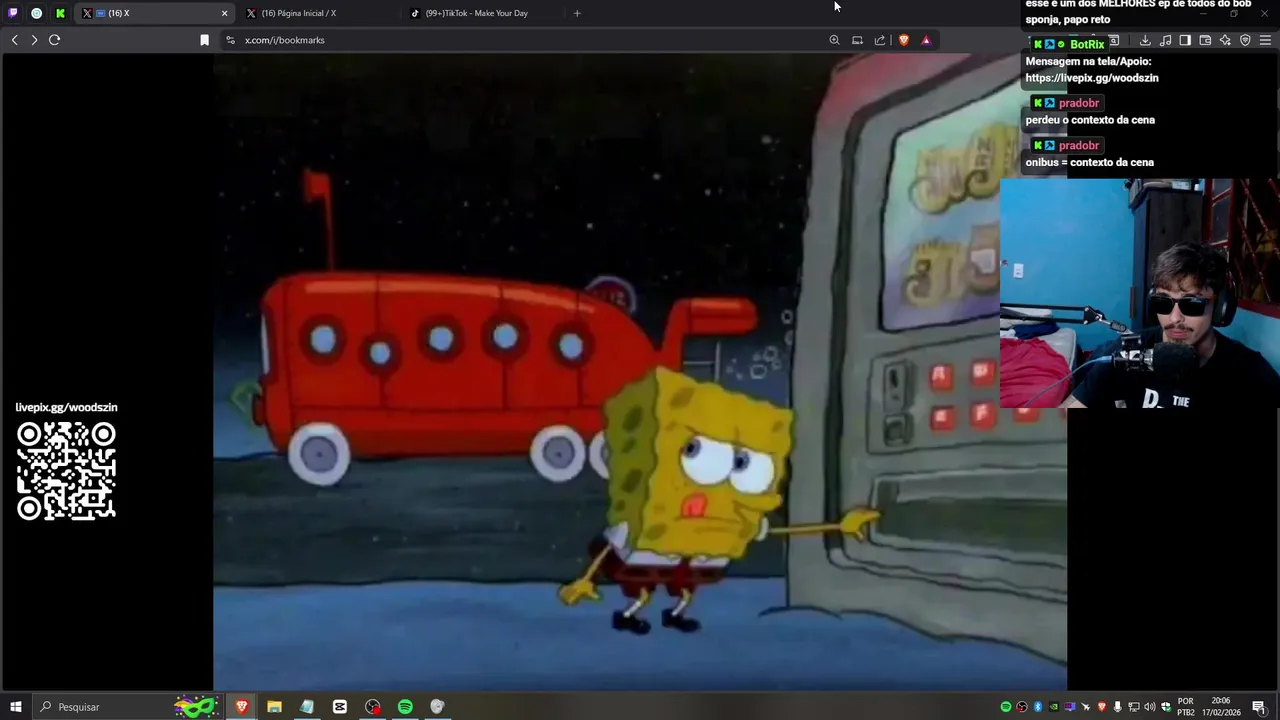Image resolution: width=1280 pixels, height=720 pixels.
Task: Open the clock showing 20:06
Action: pyautogui.click(x=1221, y=707)
